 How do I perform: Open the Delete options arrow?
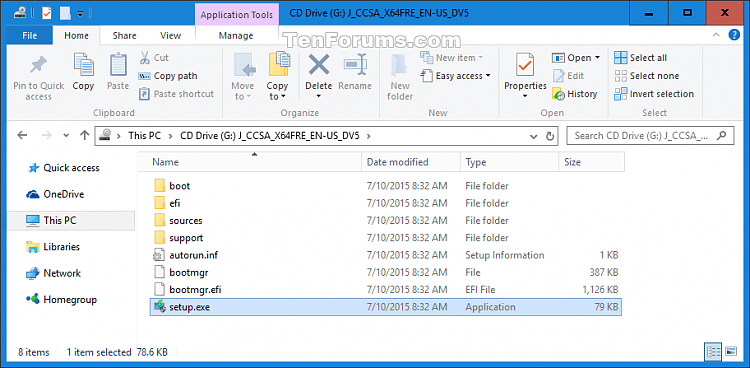(319, 97)
